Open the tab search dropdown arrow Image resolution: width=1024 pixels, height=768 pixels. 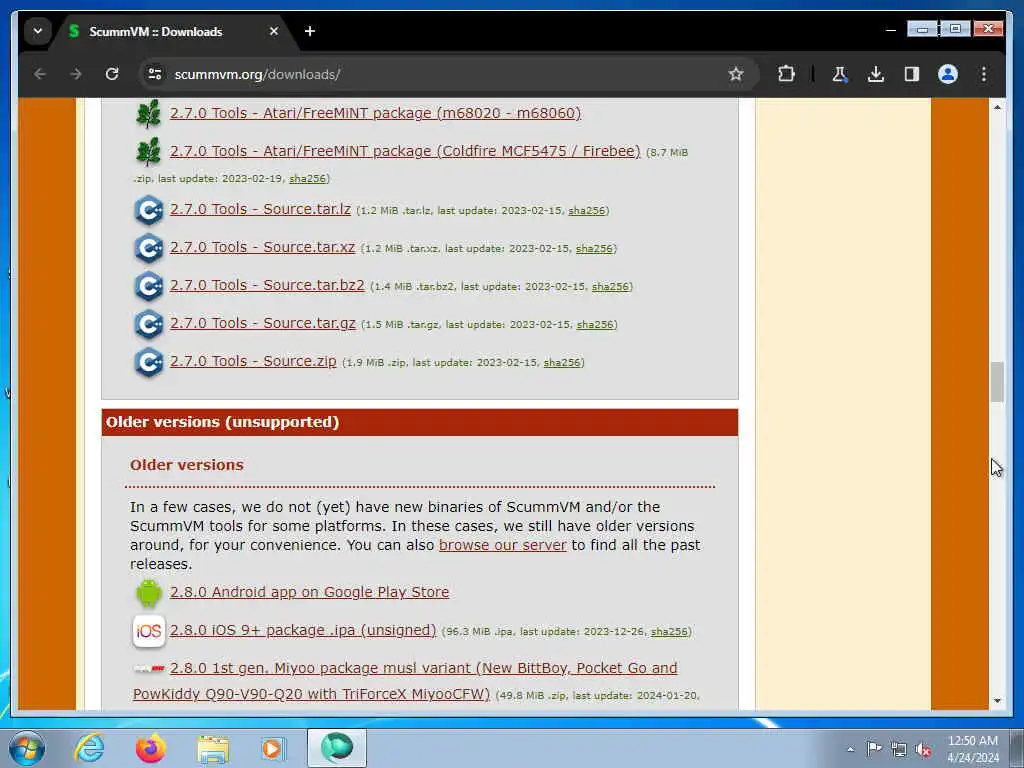[x=38, y=31]
